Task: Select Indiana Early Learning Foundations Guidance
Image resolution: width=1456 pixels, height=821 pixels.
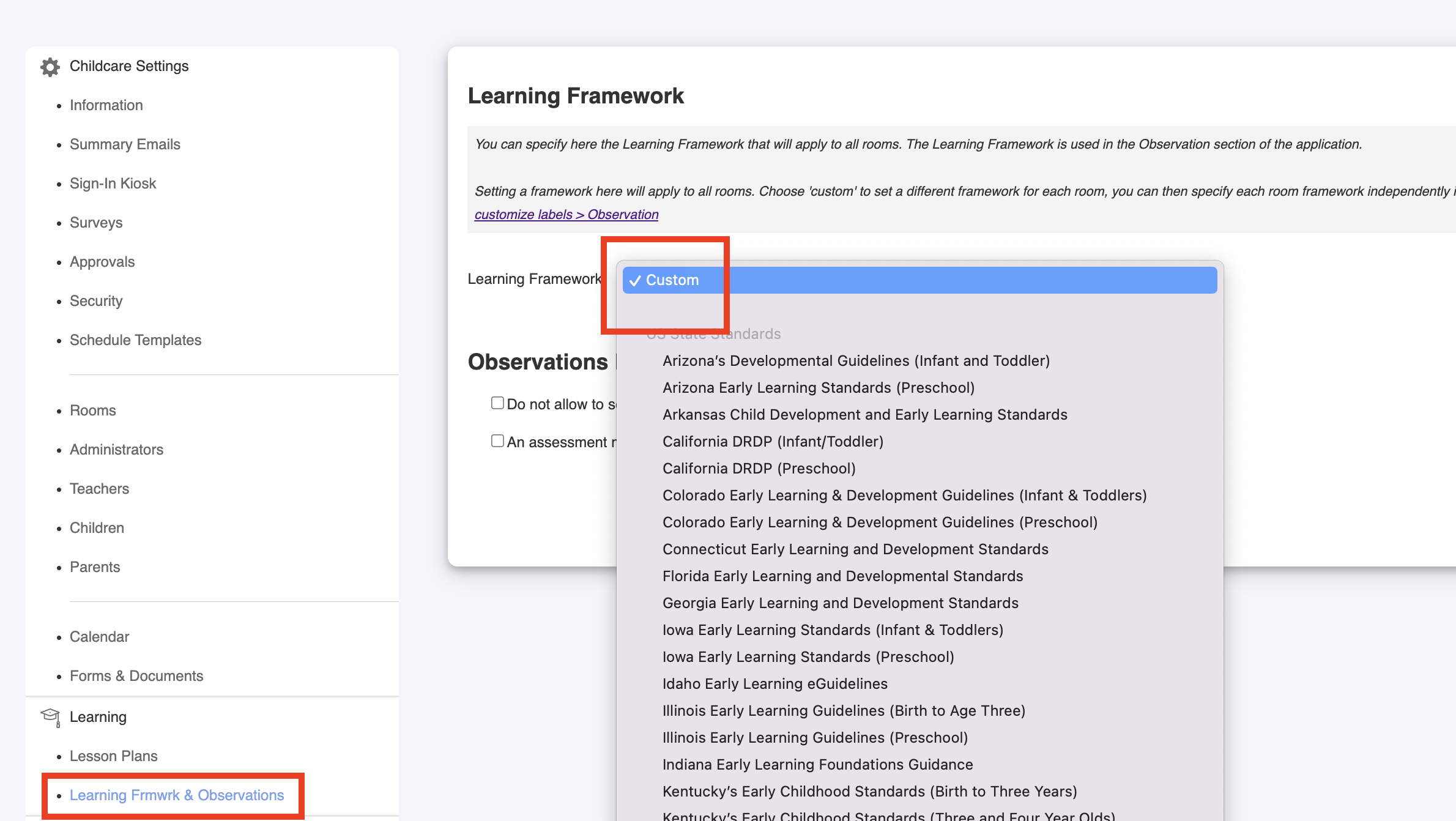Action: (x=817, y=765)
